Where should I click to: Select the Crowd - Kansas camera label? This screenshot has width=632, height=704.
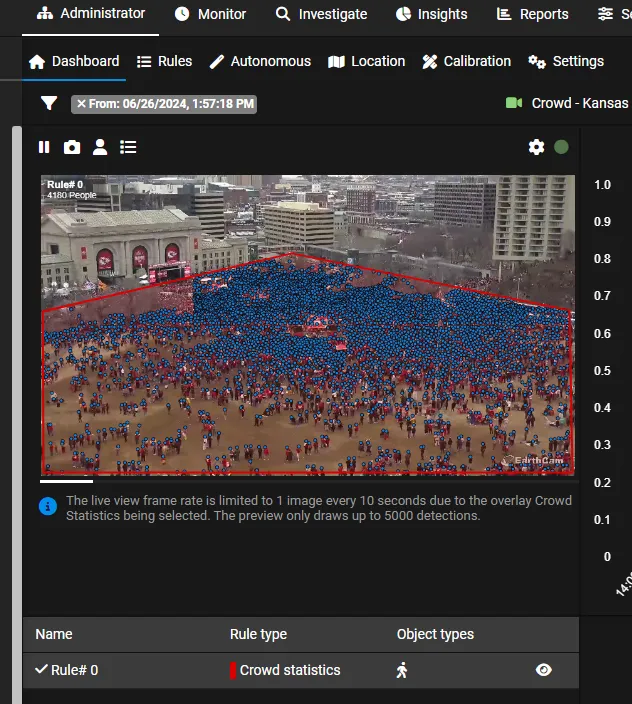coord(580,103)
